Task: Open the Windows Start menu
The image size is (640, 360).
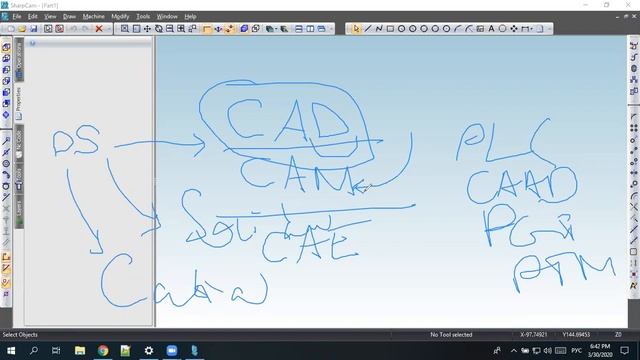Action: point(11,351)
